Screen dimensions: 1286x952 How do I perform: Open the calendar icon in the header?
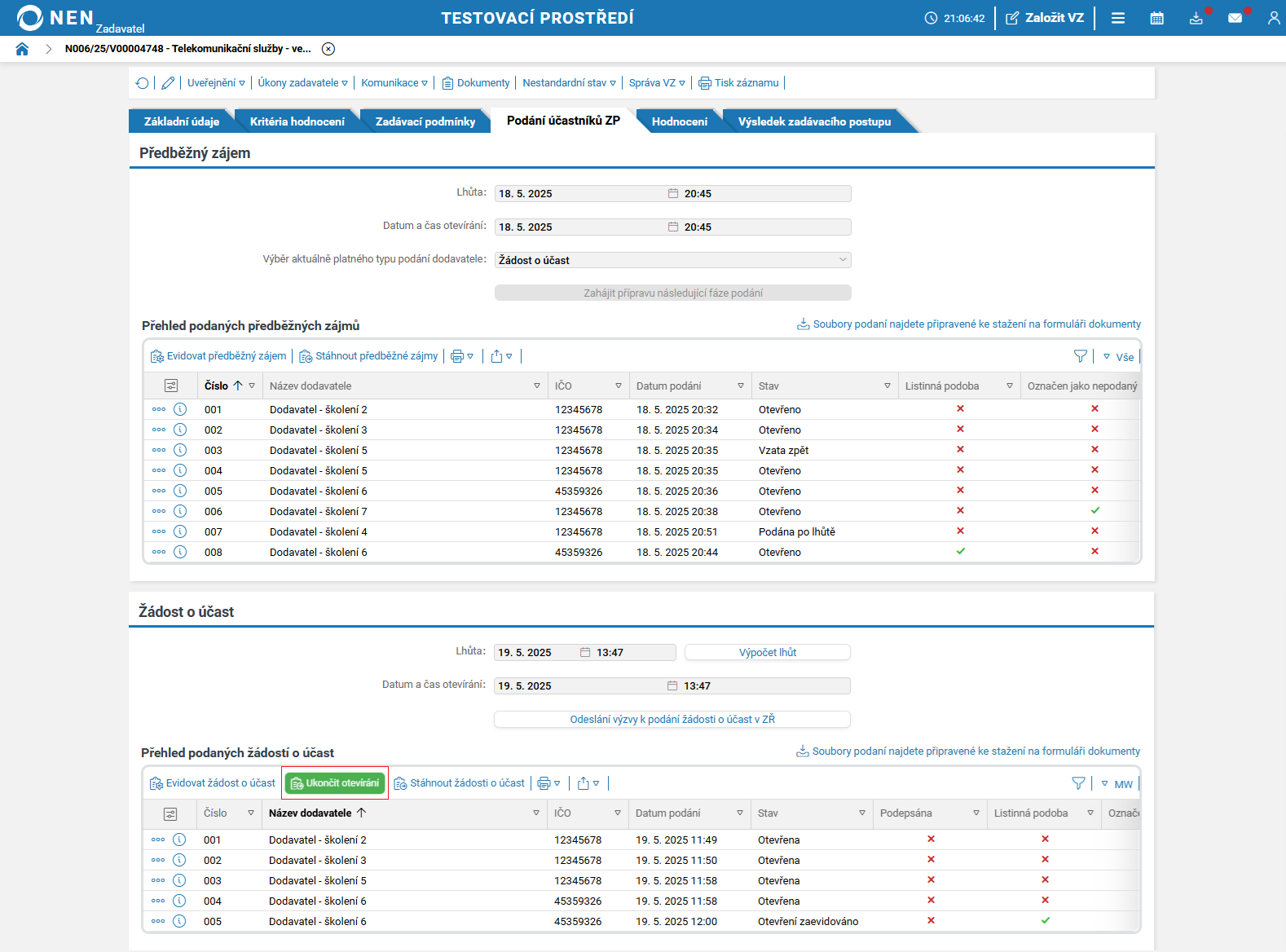pos(1156,18)
